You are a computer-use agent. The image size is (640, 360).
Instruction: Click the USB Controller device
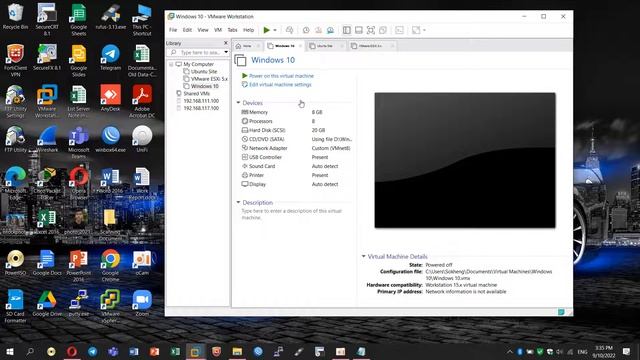click(296, 157)
